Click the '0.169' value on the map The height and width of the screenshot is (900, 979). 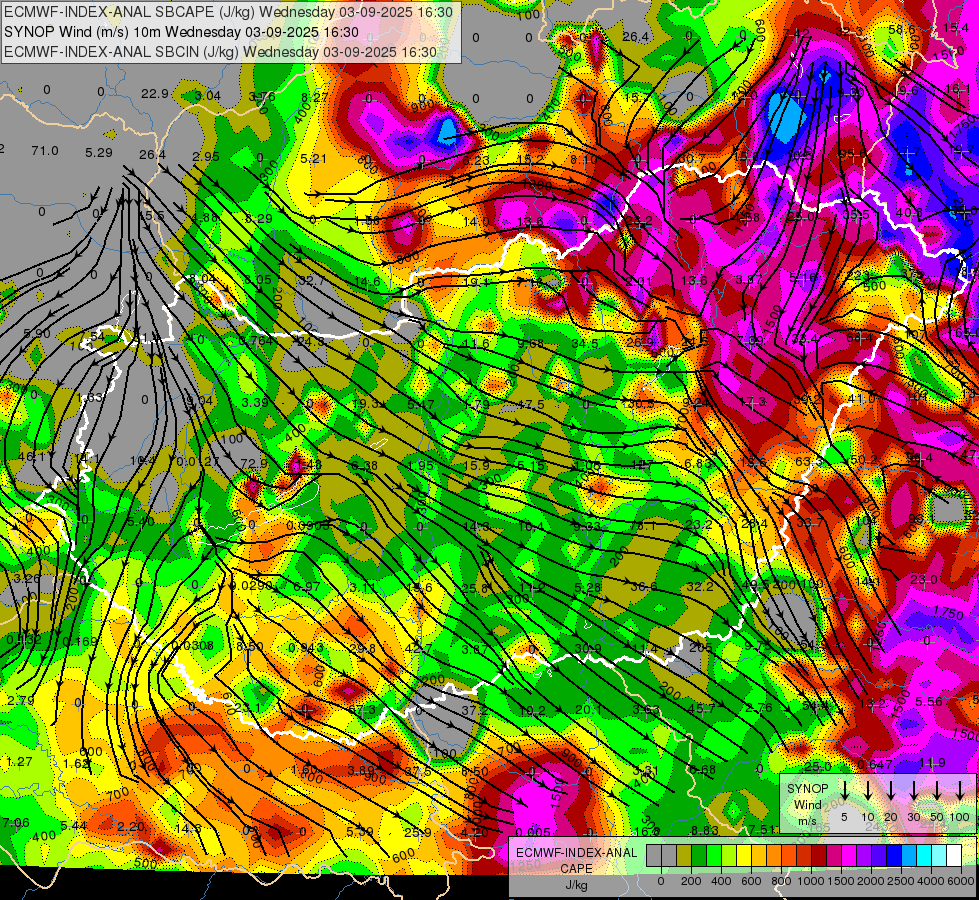(x=81, y=641)
